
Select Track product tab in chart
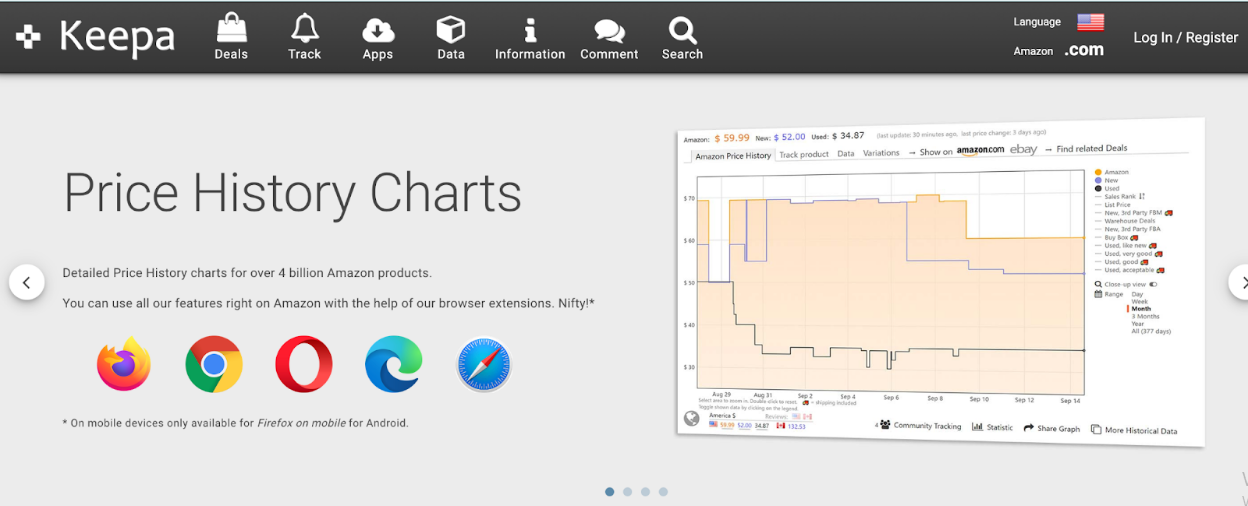click(803, 154)
